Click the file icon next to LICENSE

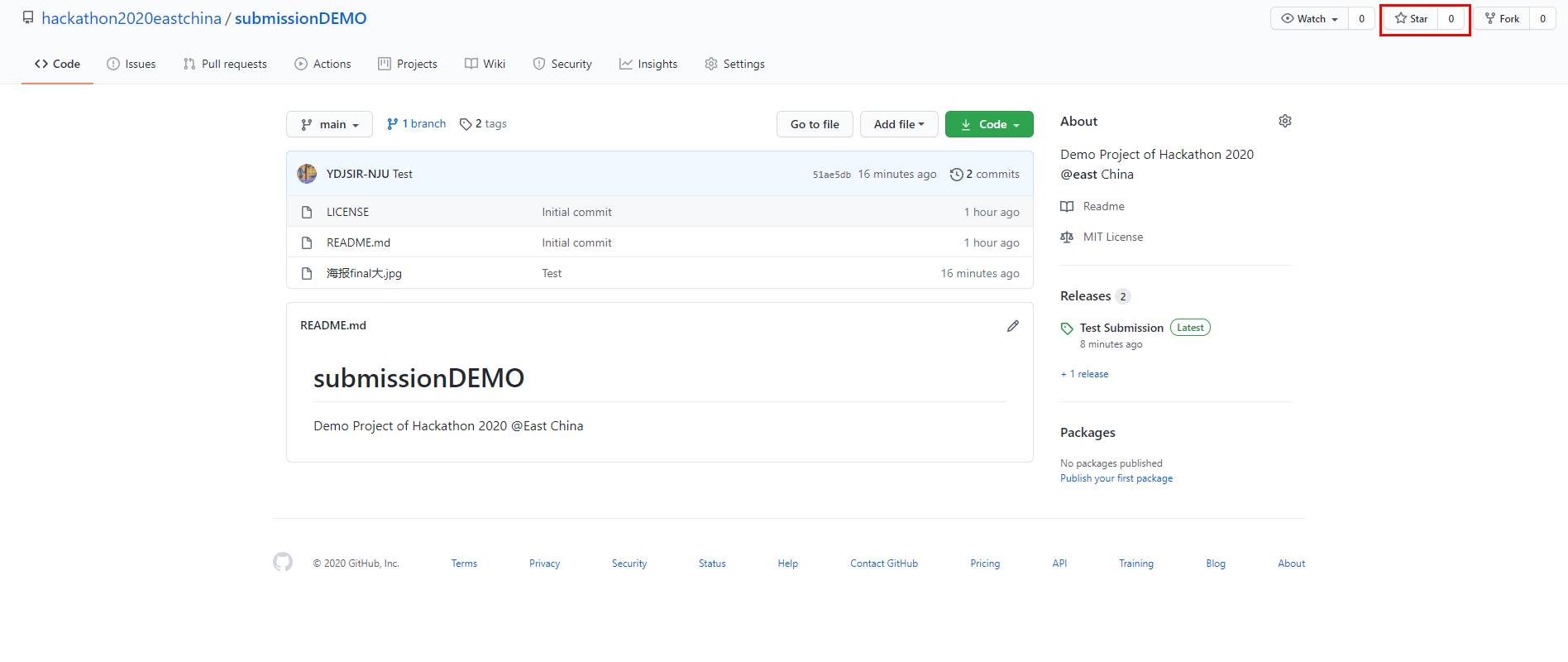point(307,213)
